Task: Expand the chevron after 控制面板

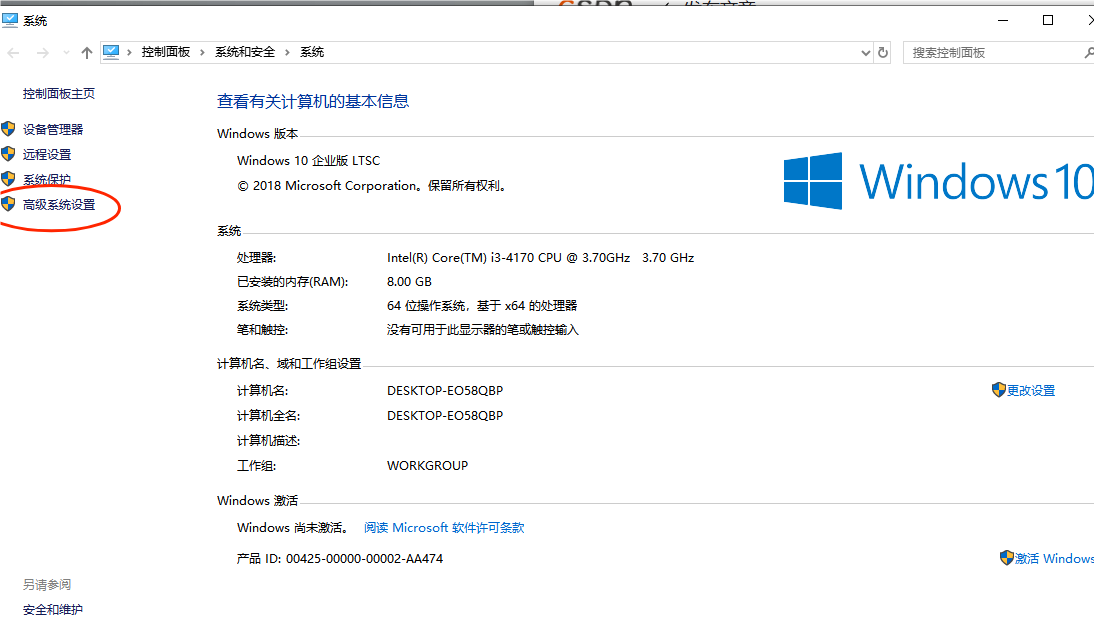Action: 202,52
